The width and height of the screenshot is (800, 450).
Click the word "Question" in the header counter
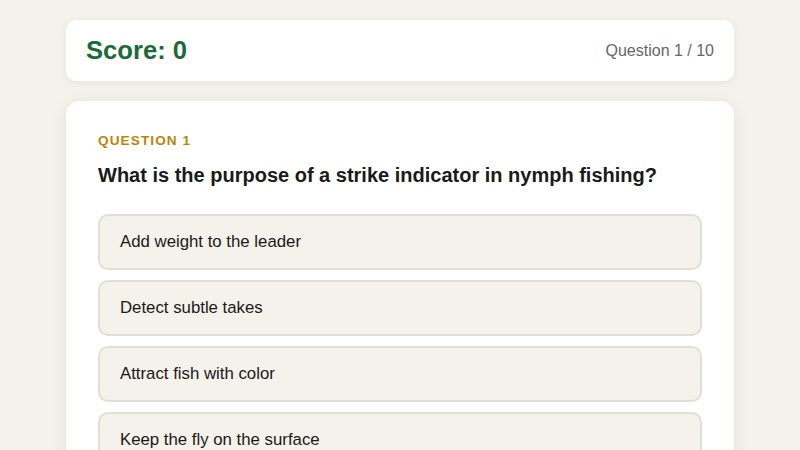[x=637, y=51]
